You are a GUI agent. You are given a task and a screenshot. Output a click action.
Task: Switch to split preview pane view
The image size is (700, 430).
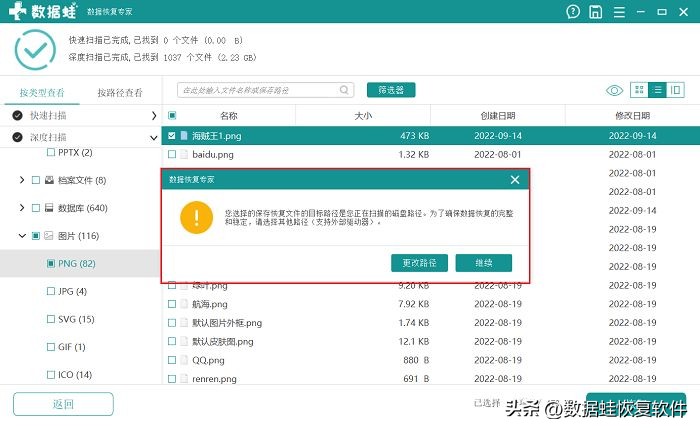pyautogui.click(x=676, y=90)
